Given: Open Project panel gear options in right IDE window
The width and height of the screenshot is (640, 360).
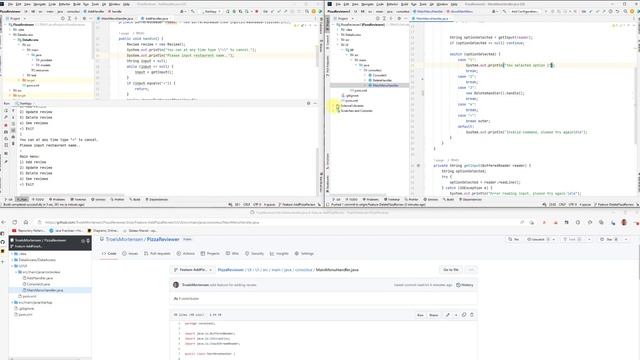Looking at the screenshot, I should pyautogui.click(x=399, y=18).
